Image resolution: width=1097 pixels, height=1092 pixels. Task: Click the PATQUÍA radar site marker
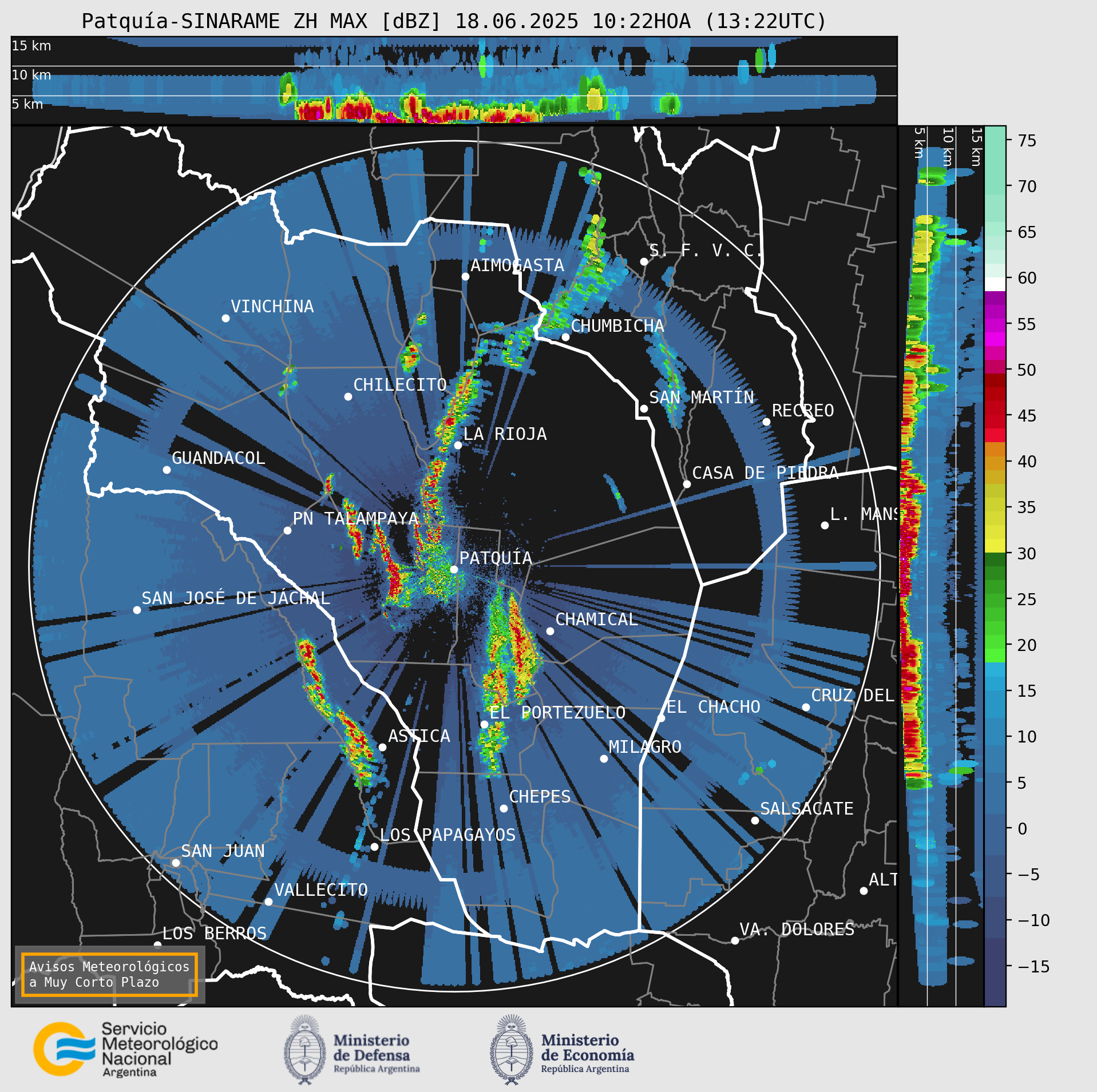point(454,569)
